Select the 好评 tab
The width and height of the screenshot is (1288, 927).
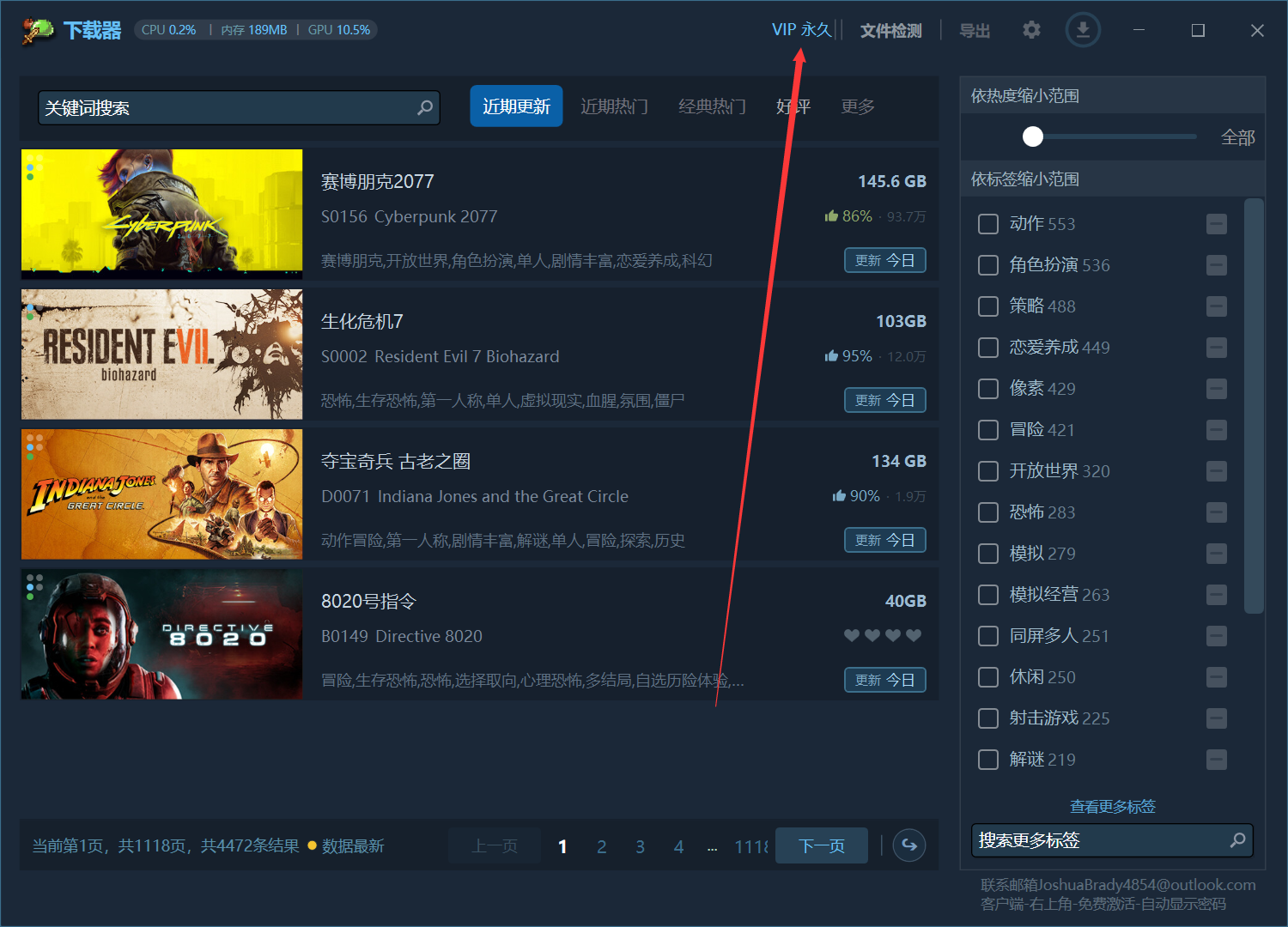[793, 106]
